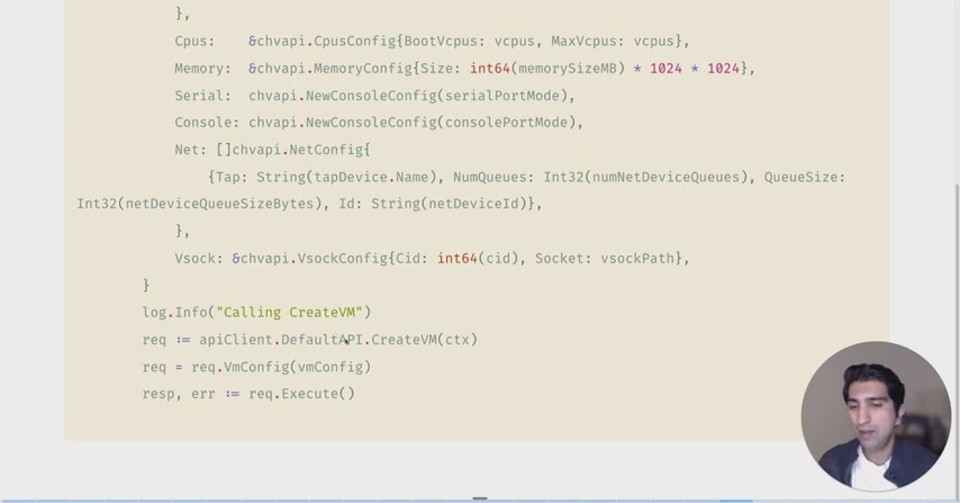Image resolution: width=960 pixels, height=503 pixels.
Task: Click req.Execute() on the last line
Action: click(301, 393)
